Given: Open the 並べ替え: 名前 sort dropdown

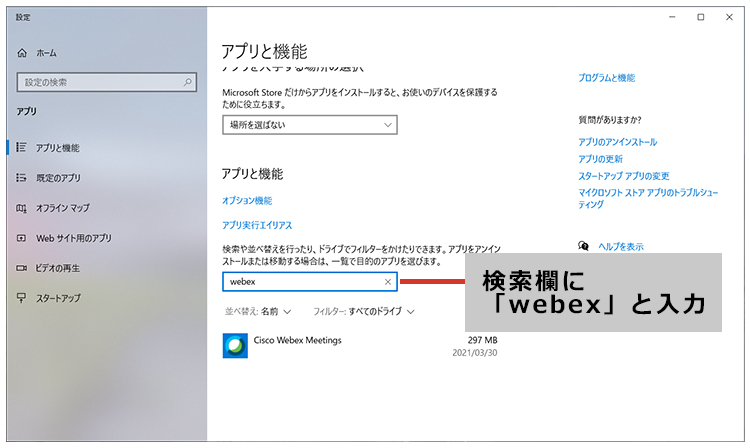Looking at the screenshot, I should point(258,311).
